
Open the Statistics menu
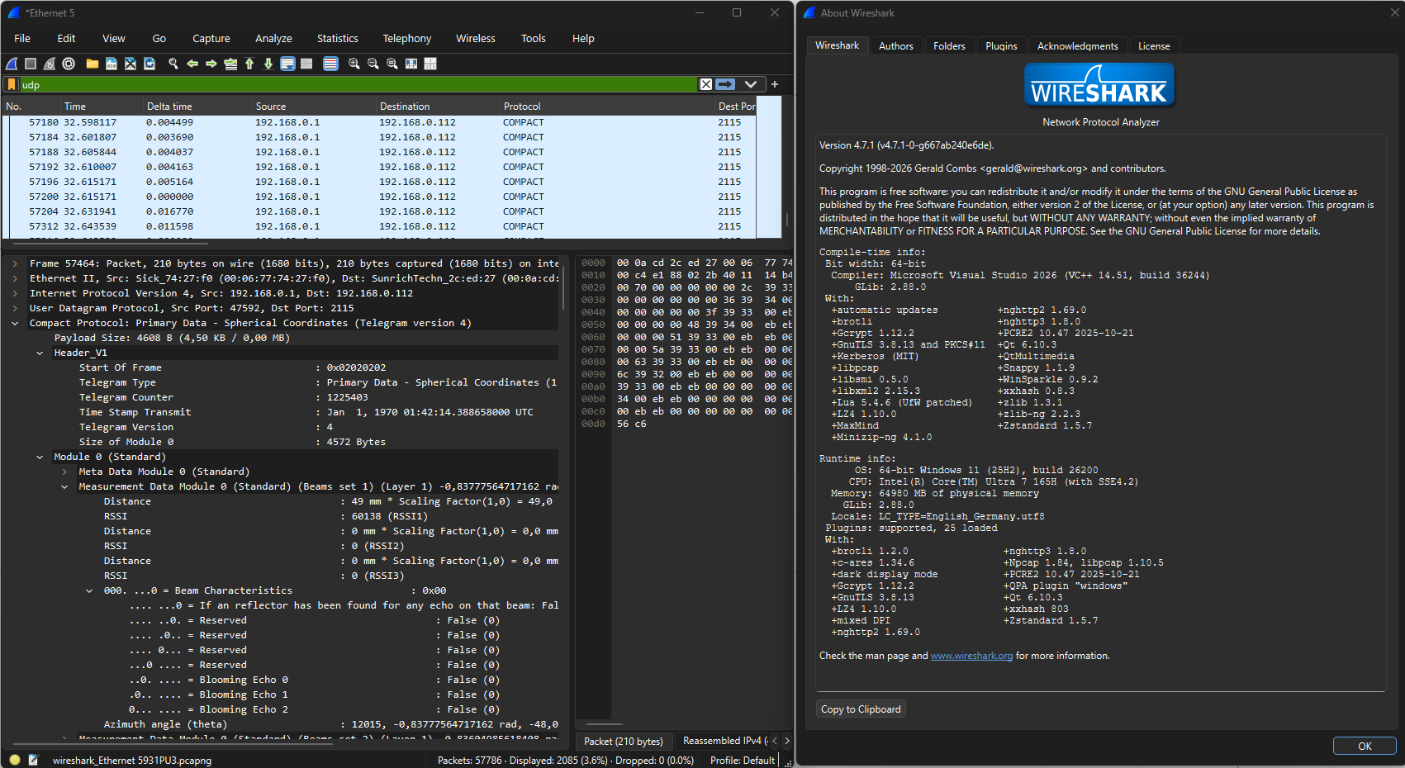337,38
